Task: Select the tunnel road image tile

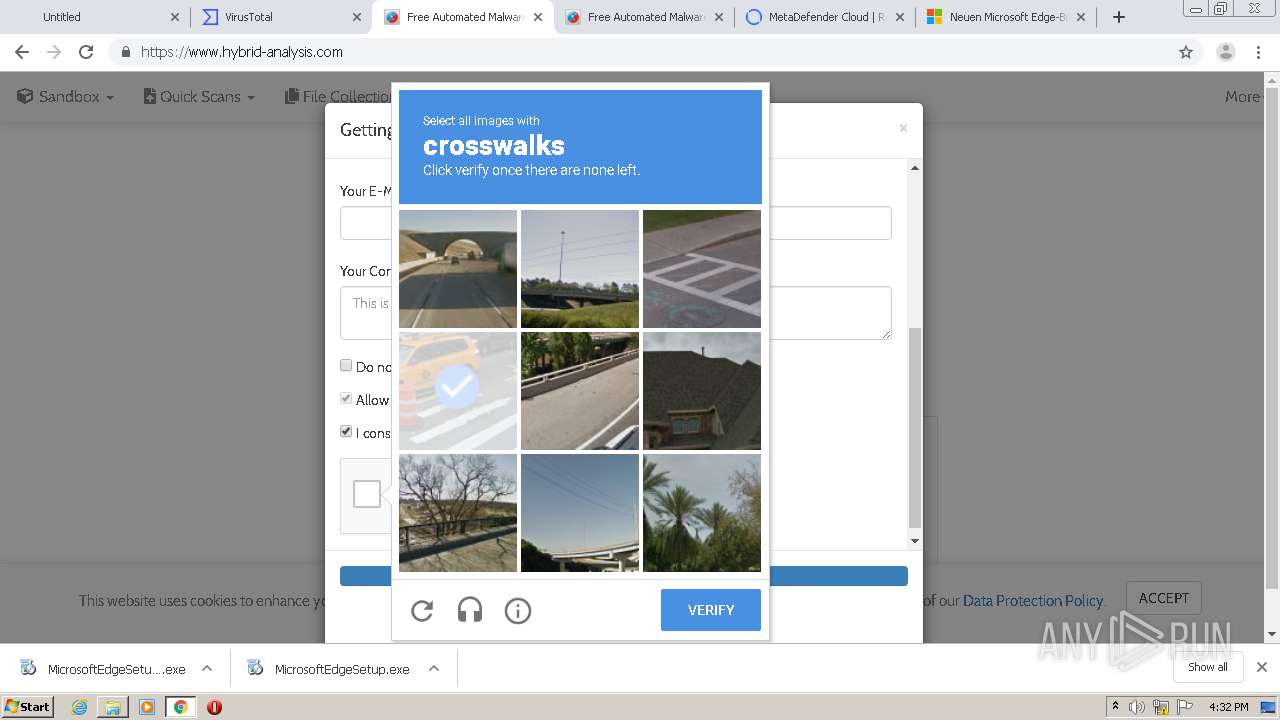Action: (458, 269)
